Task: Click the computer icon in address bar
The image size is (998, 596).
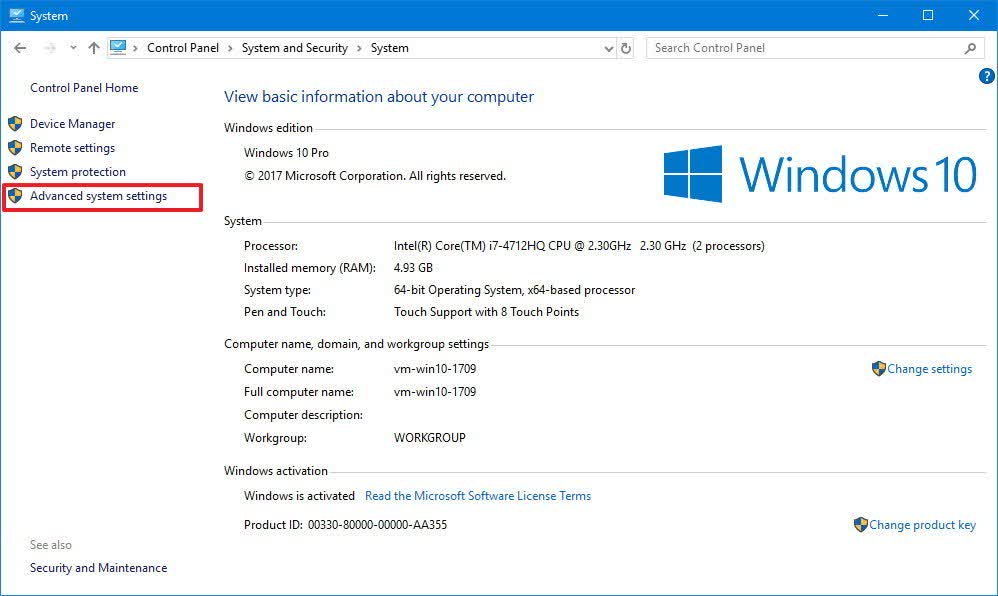Action: pos(118,48)
